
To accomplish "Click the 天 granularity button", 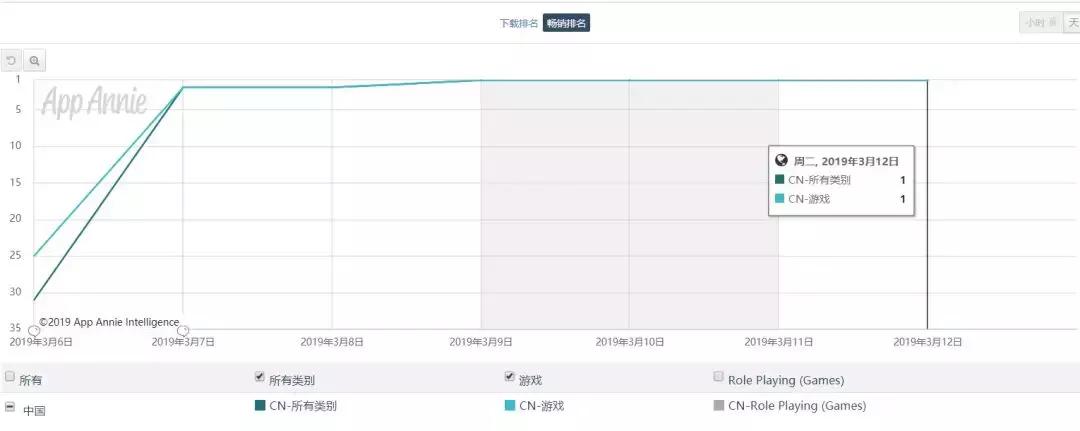I will [1073, 23].
